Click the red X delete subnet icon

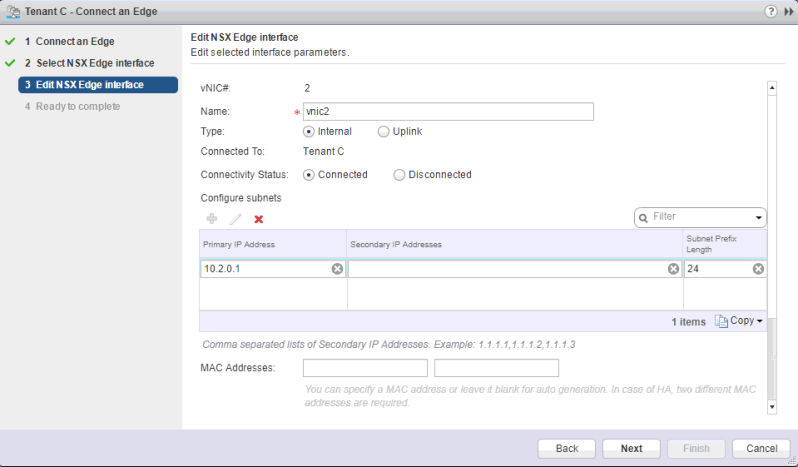(x=259, y=219)
